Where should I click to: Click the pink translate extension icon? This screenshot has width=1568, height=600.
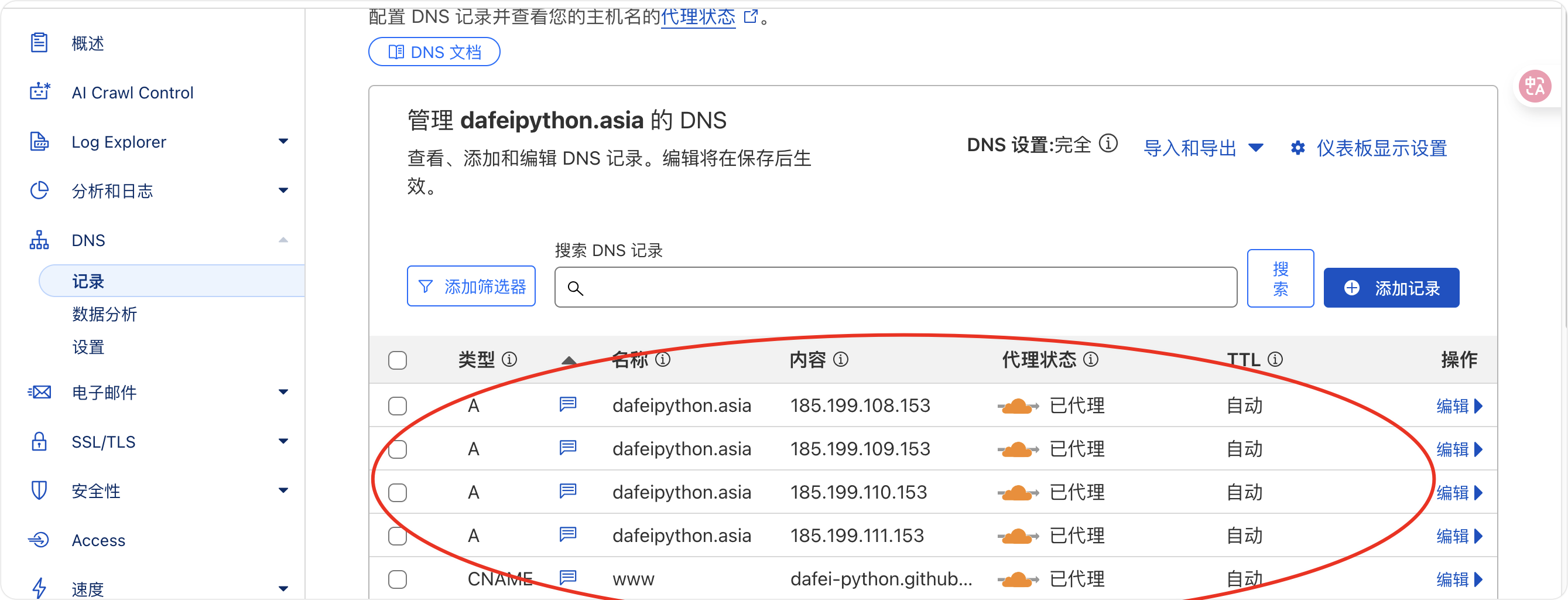[x=1535, y=87]
